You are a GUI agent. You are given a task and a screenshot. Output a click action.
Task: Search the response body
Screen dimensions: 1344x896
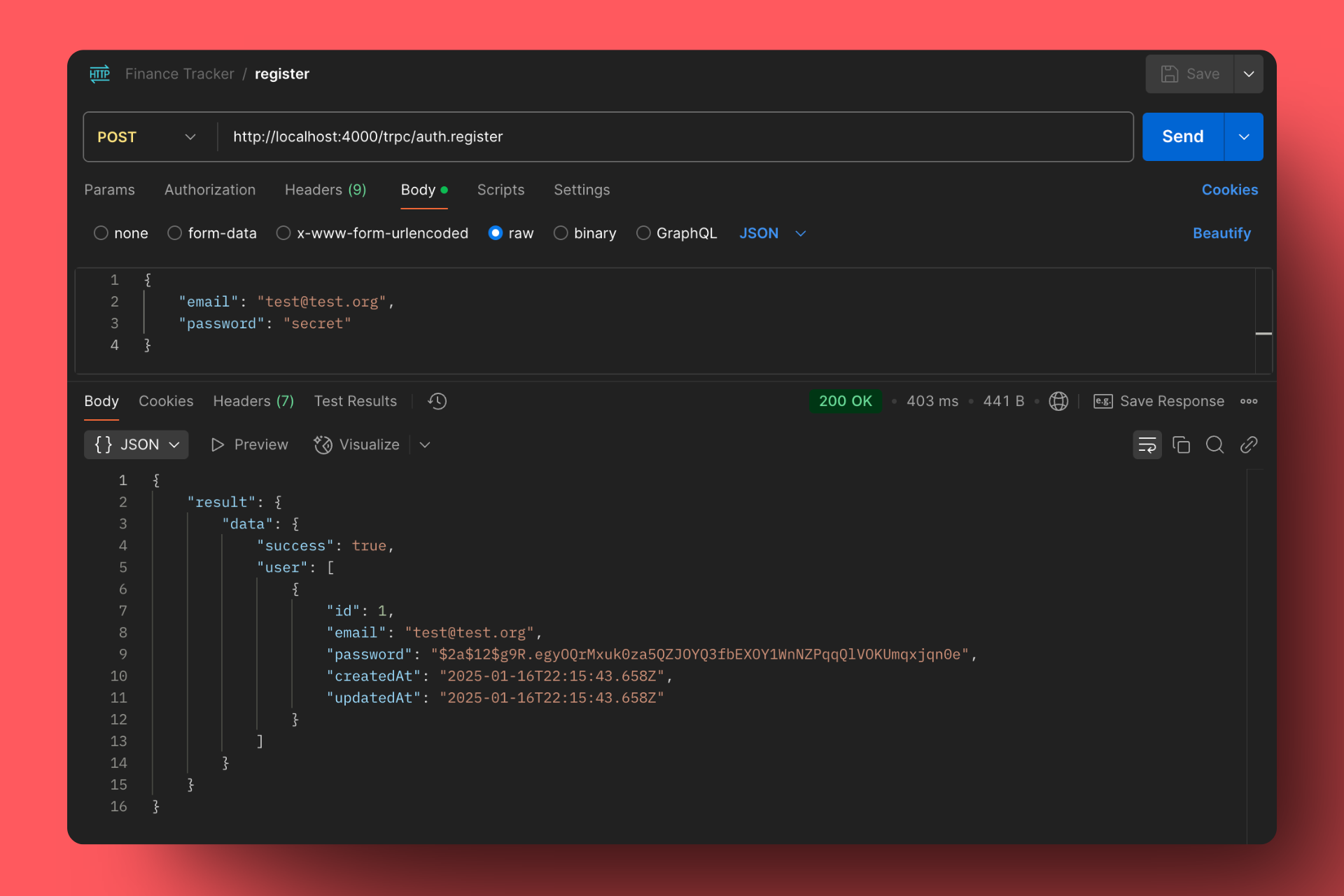click(x=1214, y=444)
